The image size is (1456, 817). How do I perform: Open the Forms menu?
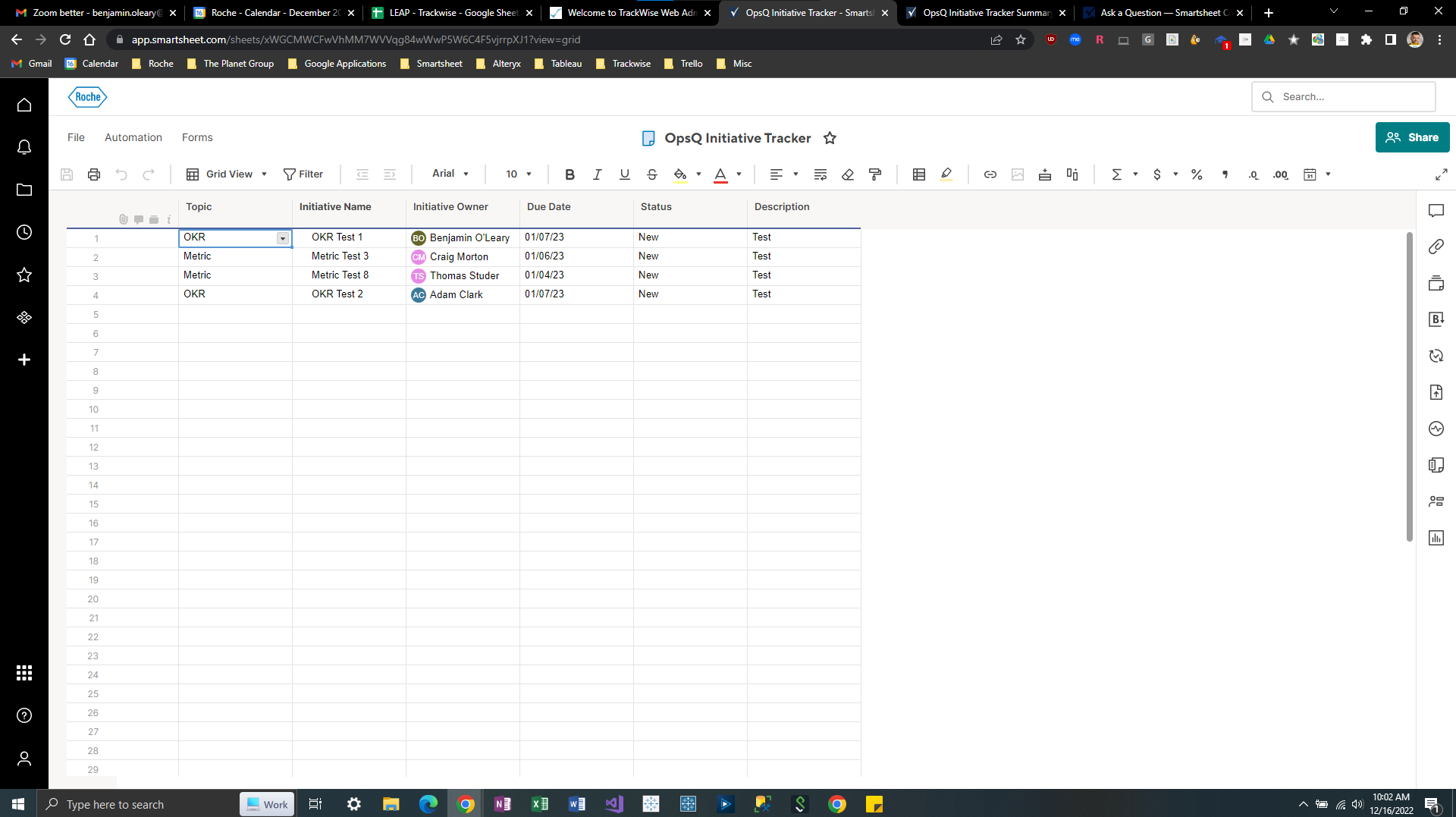(x=197, y=137)
